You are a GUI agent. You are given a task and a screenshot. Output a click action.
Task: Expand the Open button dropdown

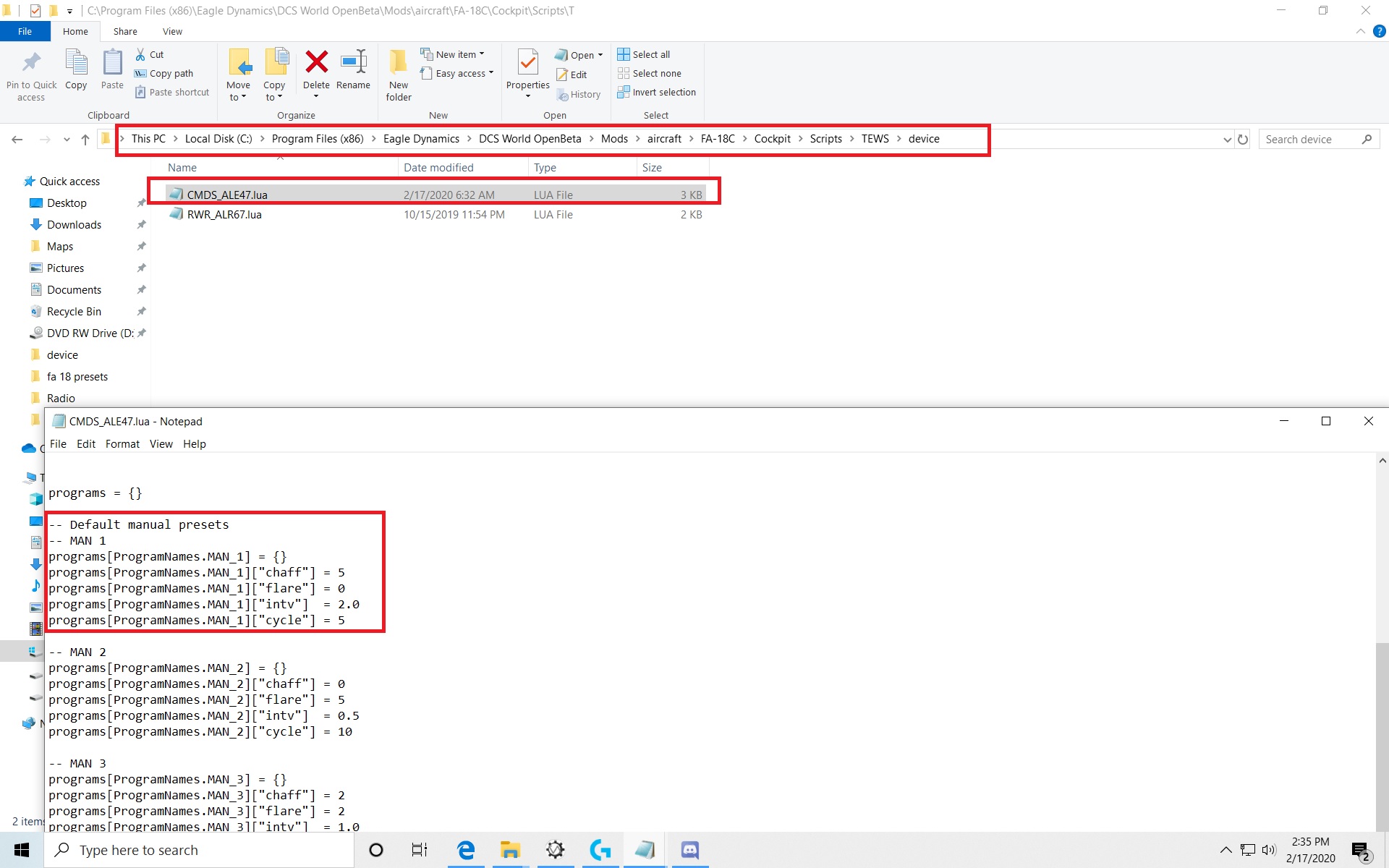tap(600, 55)
